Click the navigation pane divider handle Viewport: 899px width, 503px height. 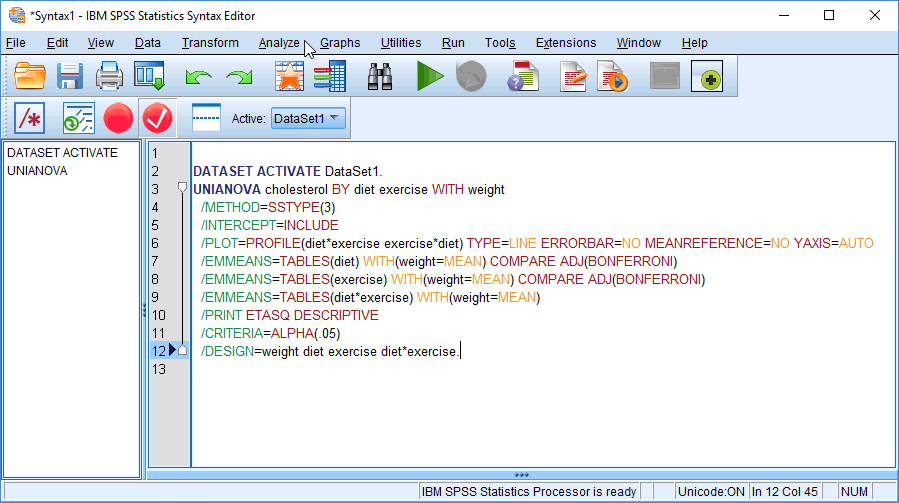point(144,310)
